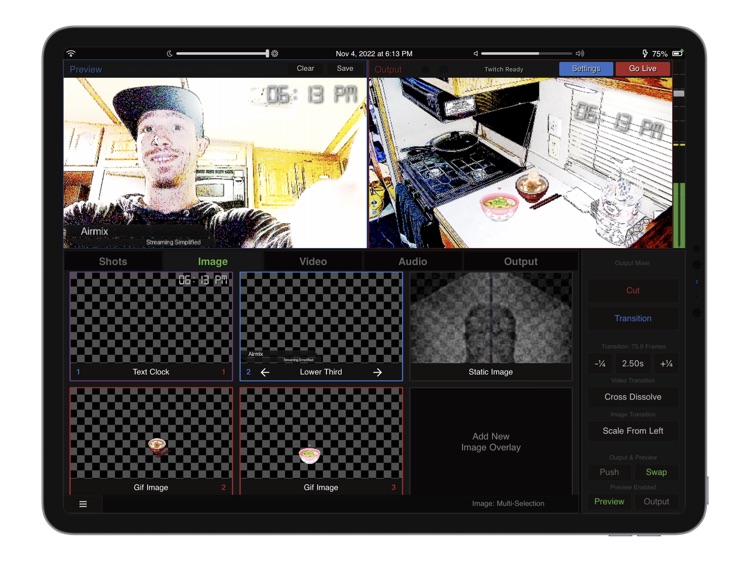
Task: Increase transition time with +¼ button
Action: tap(666, 364)
